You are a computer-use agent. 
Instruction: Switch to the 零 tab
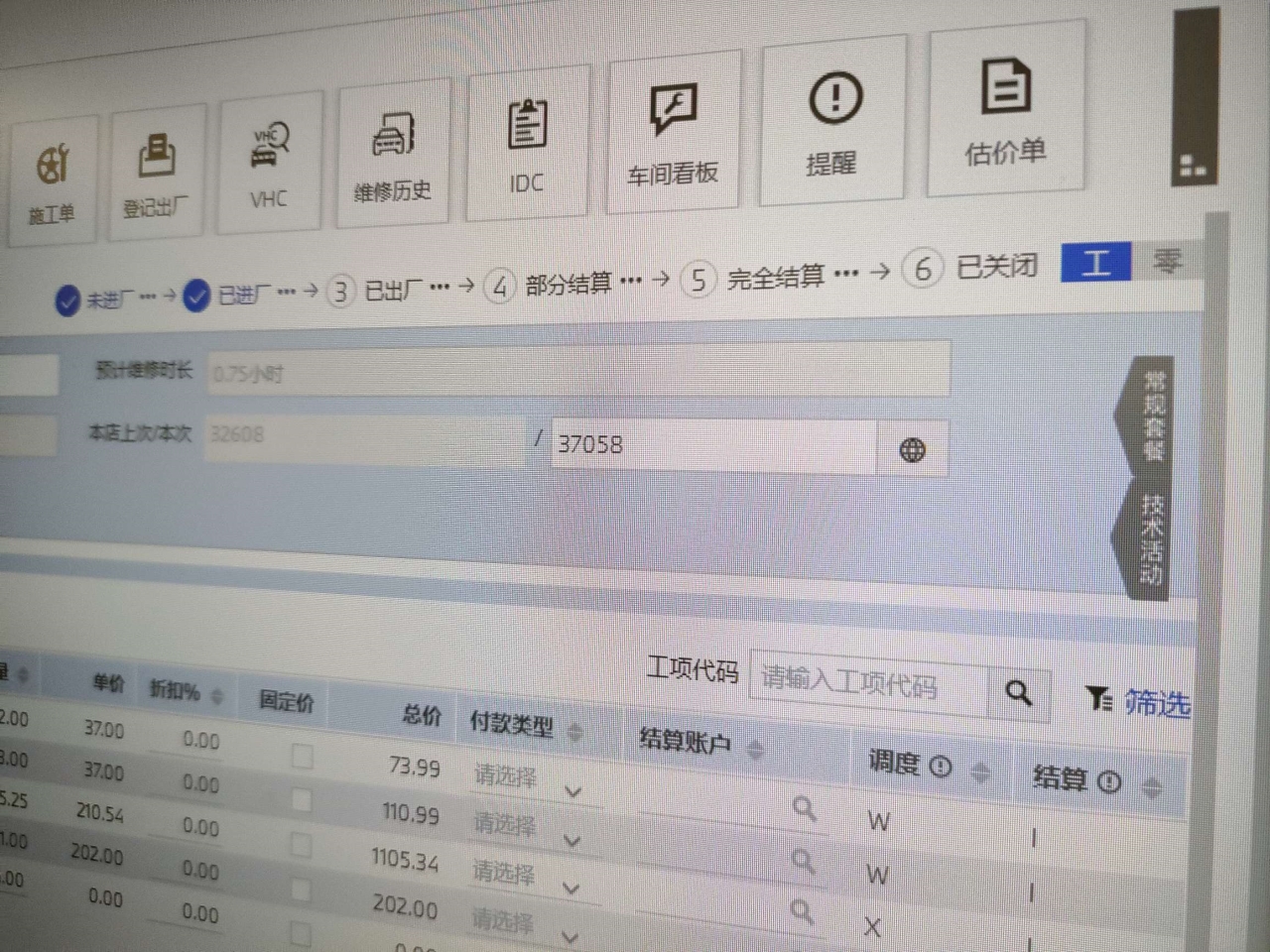click(1168, 260)
